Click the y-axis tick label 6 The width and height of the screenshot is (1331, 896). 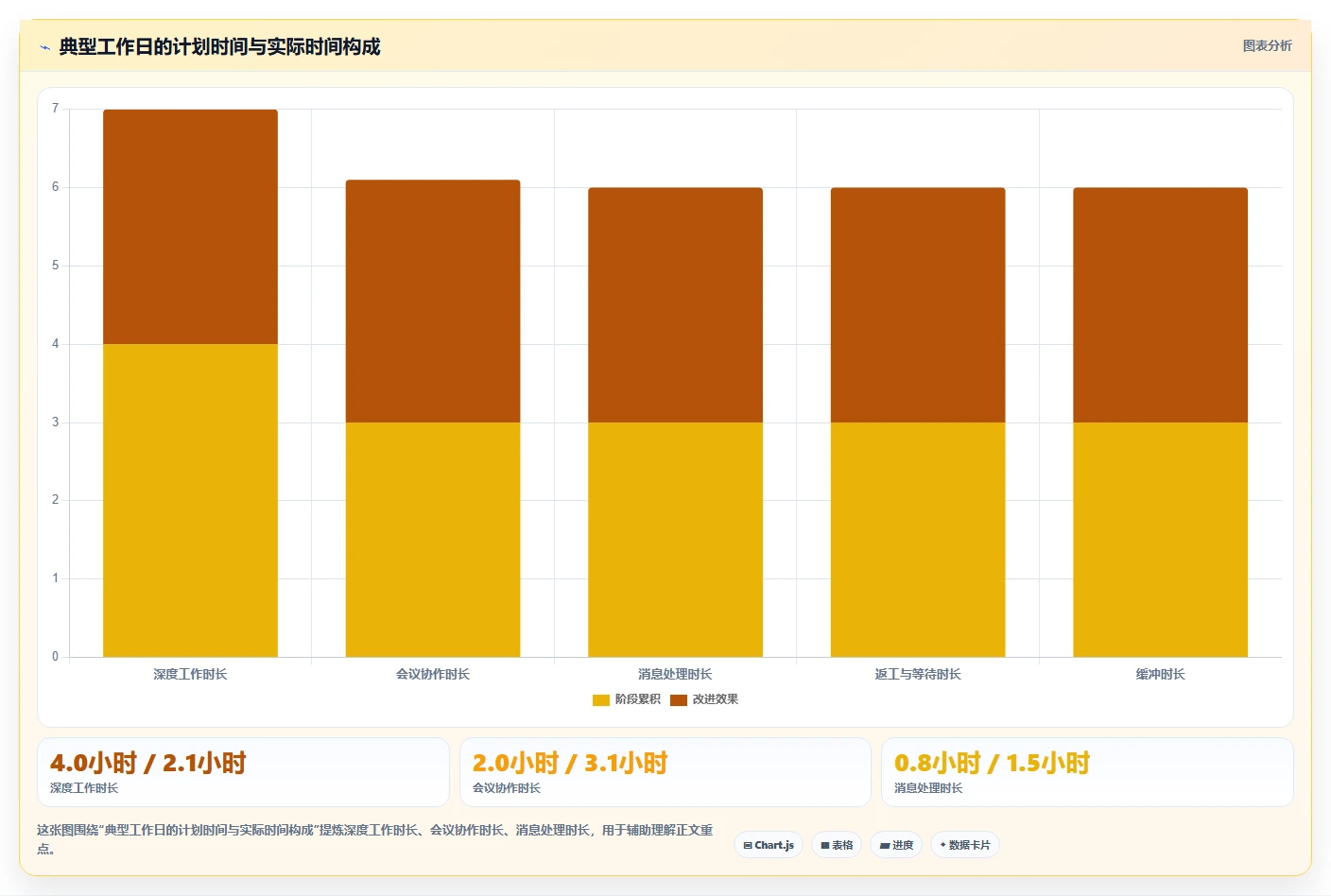coord(55,187)
